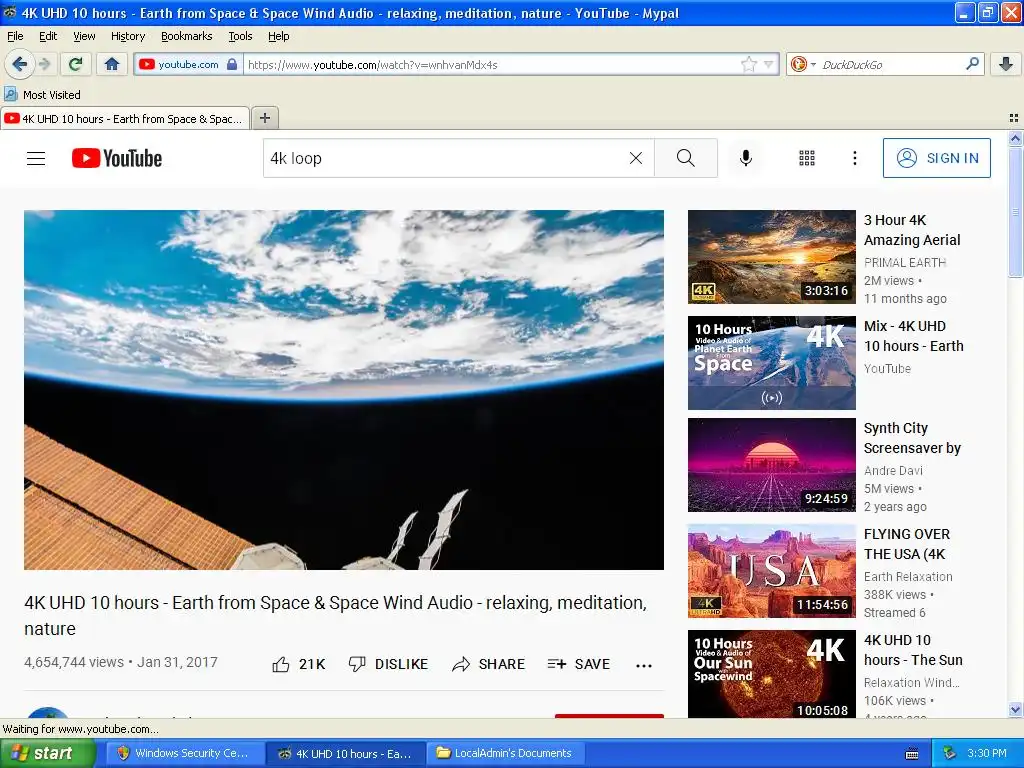Click the SIGN IN button

click(x=936, y=158)
